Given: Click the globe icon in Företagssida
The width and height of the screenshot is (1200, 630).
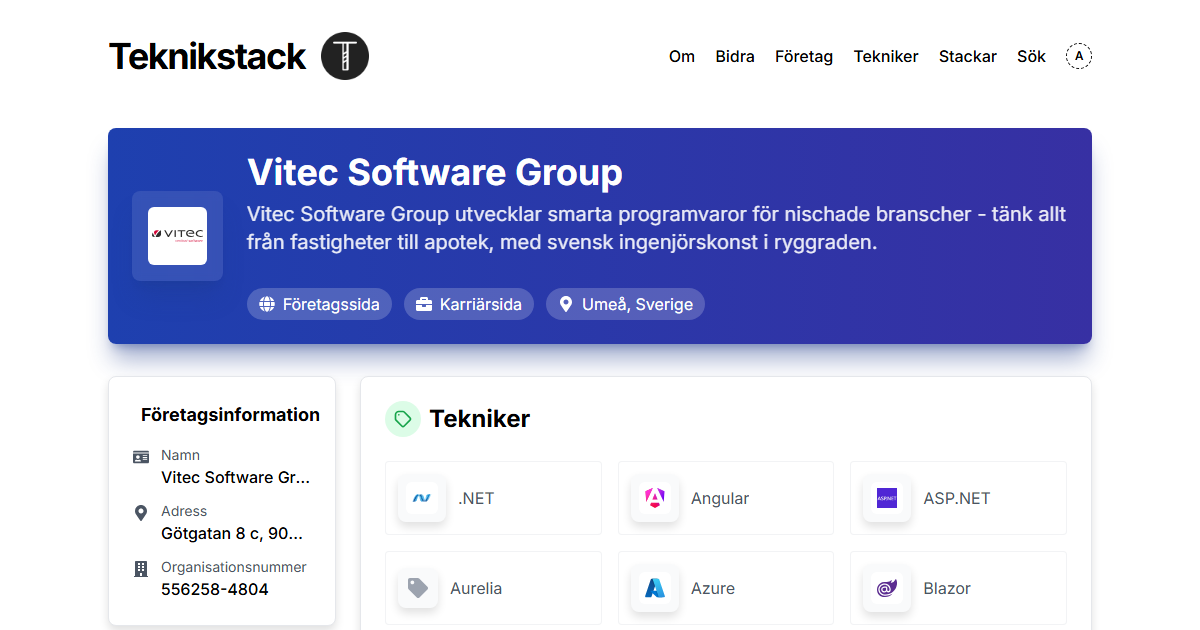Looking at the screenshot, I should 267,304.
